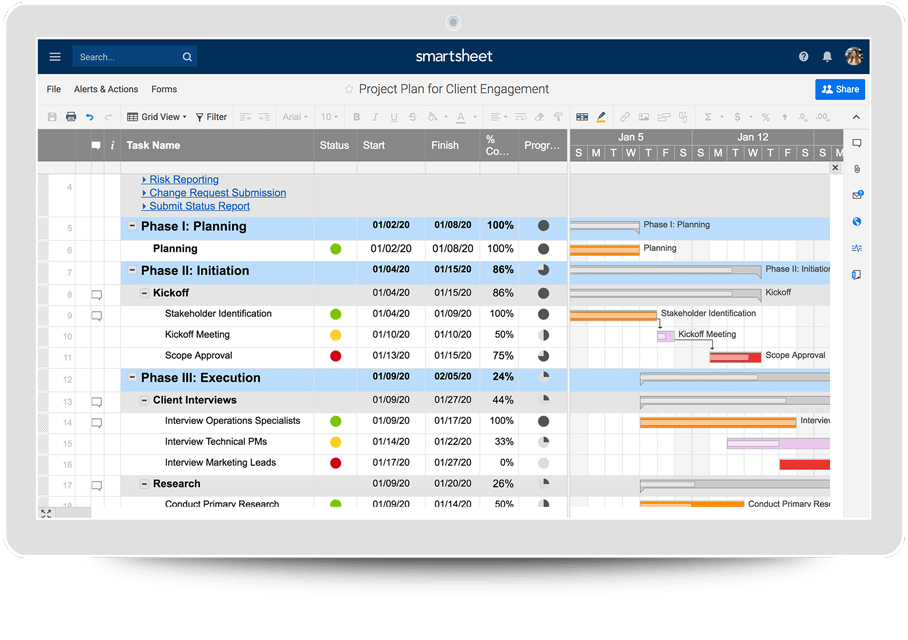Image resolution: width=908 pixels, height=640 pixels.
Task: Apply percent format to a cell
Action: 766,117
